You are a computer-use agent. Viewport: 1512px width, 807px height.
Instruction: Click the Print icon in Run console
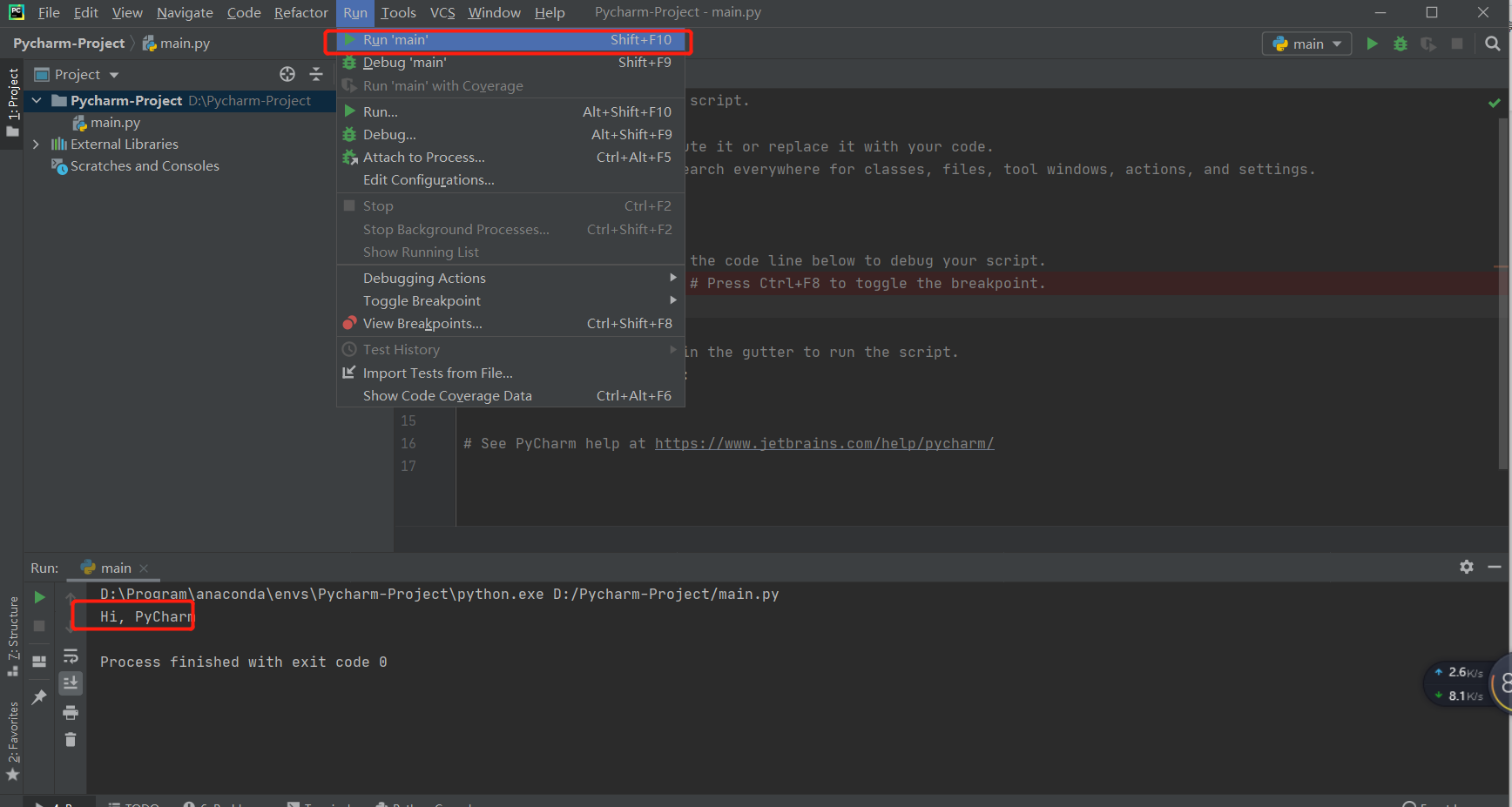click(71, 713)
